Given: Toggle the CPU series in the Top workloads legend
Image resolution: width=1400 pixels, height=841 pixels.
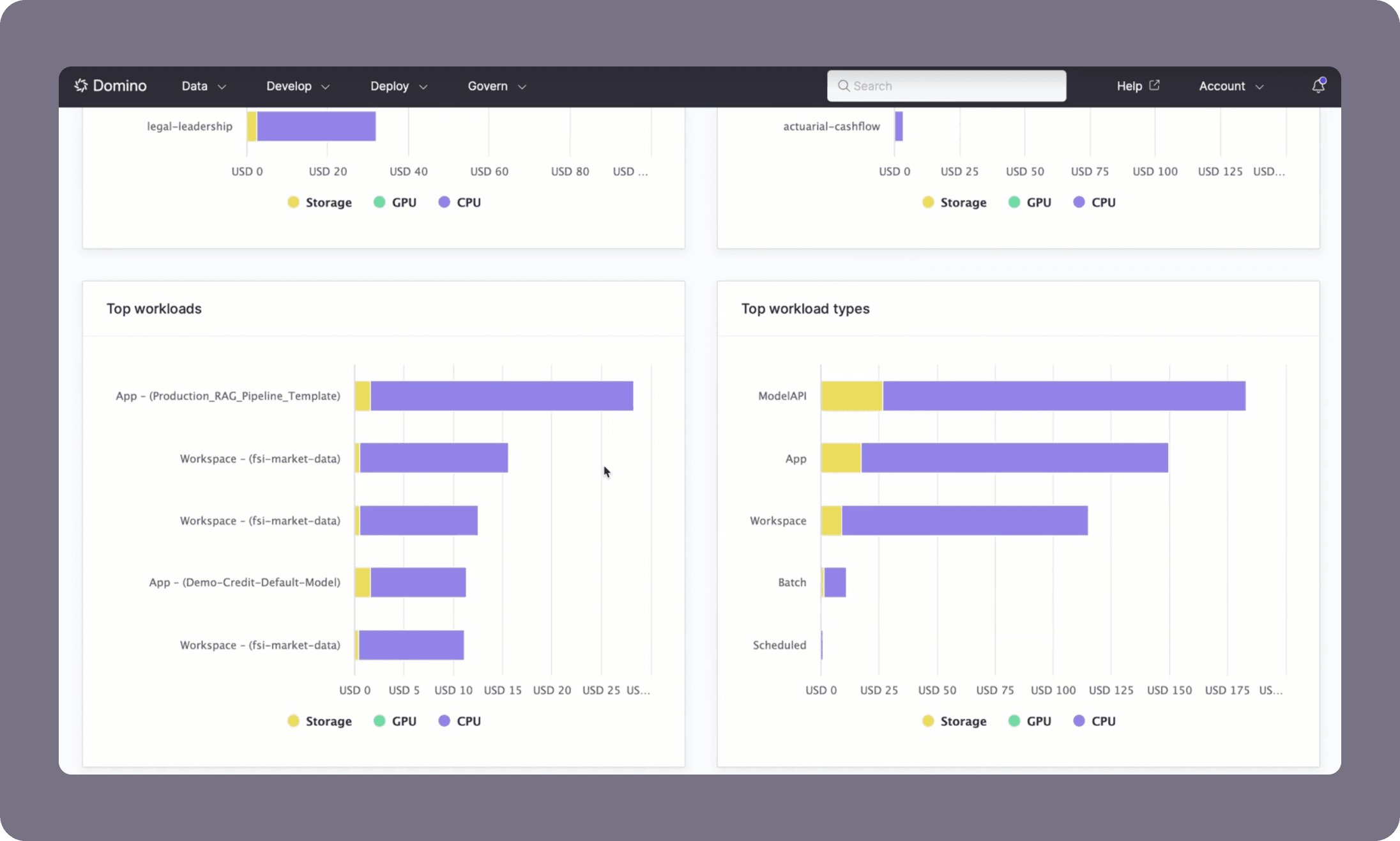Looking at the screenshot, I should [x=444, y=720].
